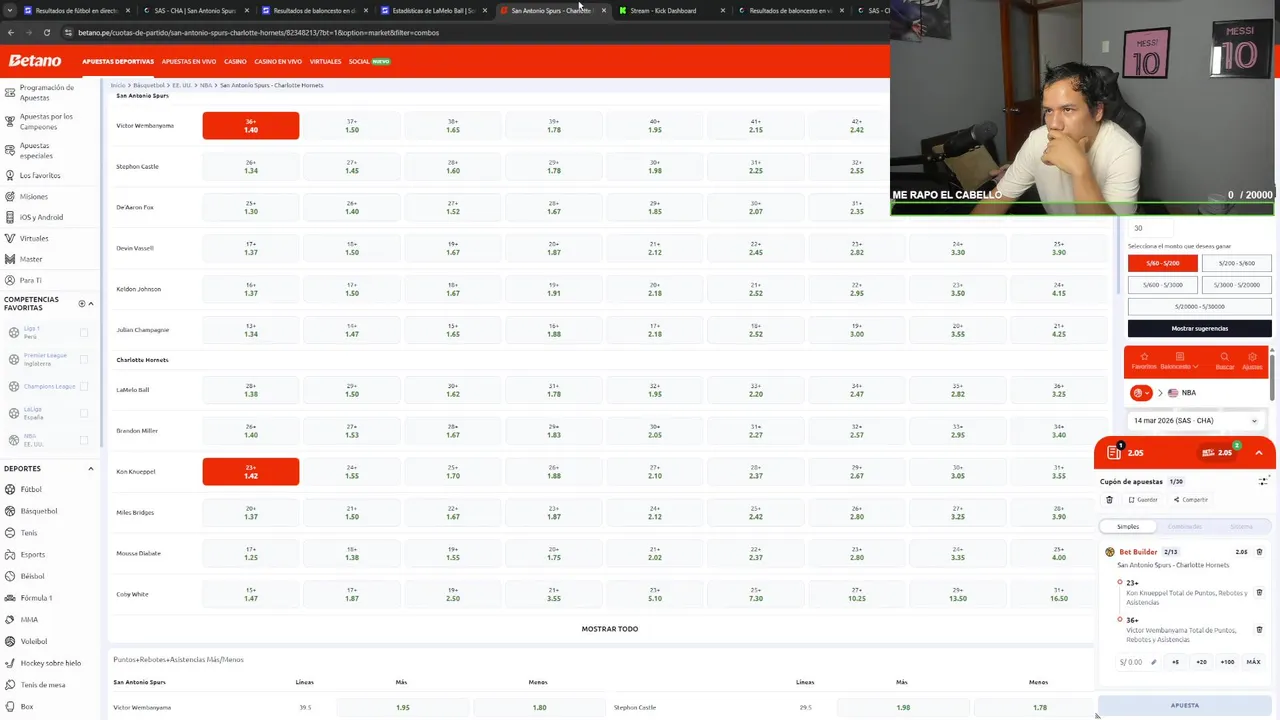
Task: Open Social top menu item
Action: [x=369, y=62]
